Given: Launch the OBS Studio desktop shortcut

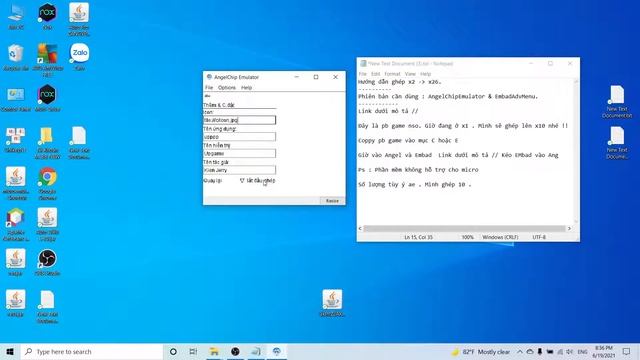Looking at the screenshot, I should coord(47,262).
